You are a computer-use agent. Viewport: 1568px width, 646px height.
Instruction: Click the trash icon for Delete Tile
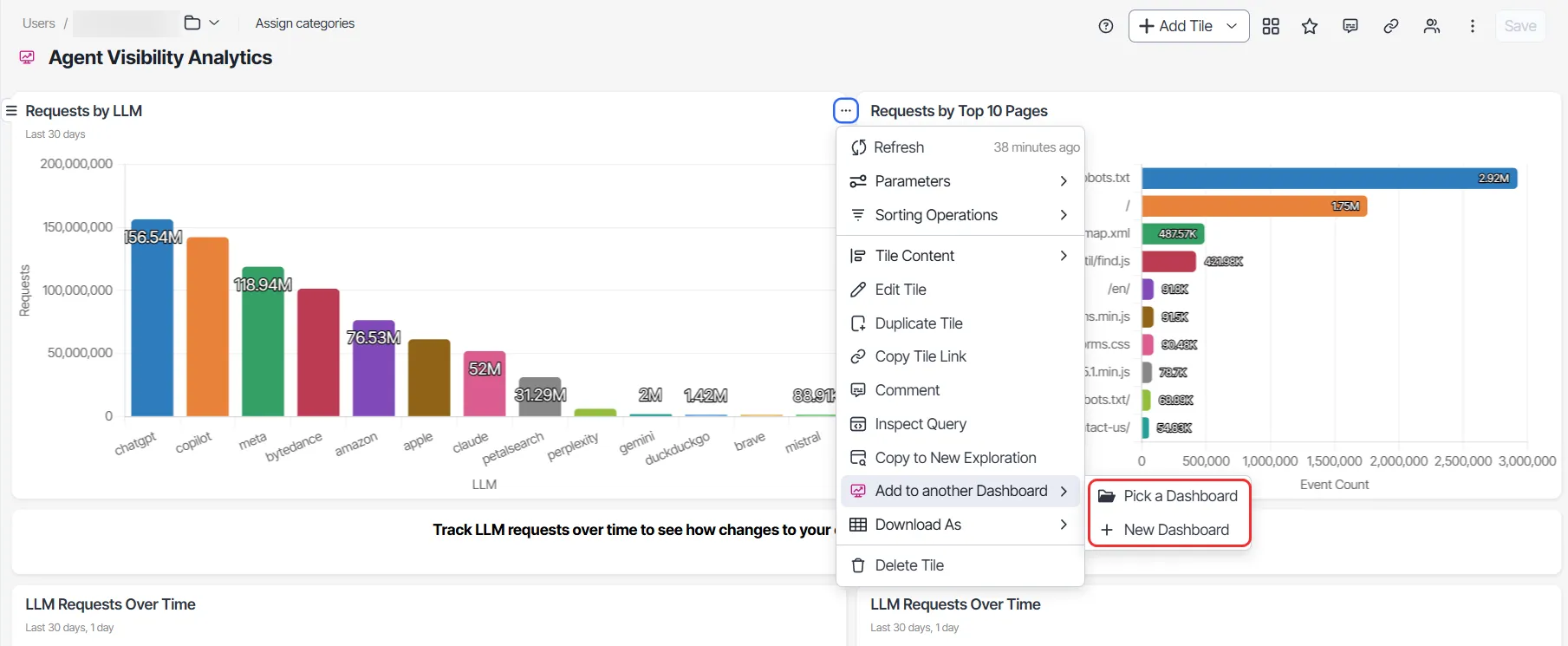(x=858, y=565)
